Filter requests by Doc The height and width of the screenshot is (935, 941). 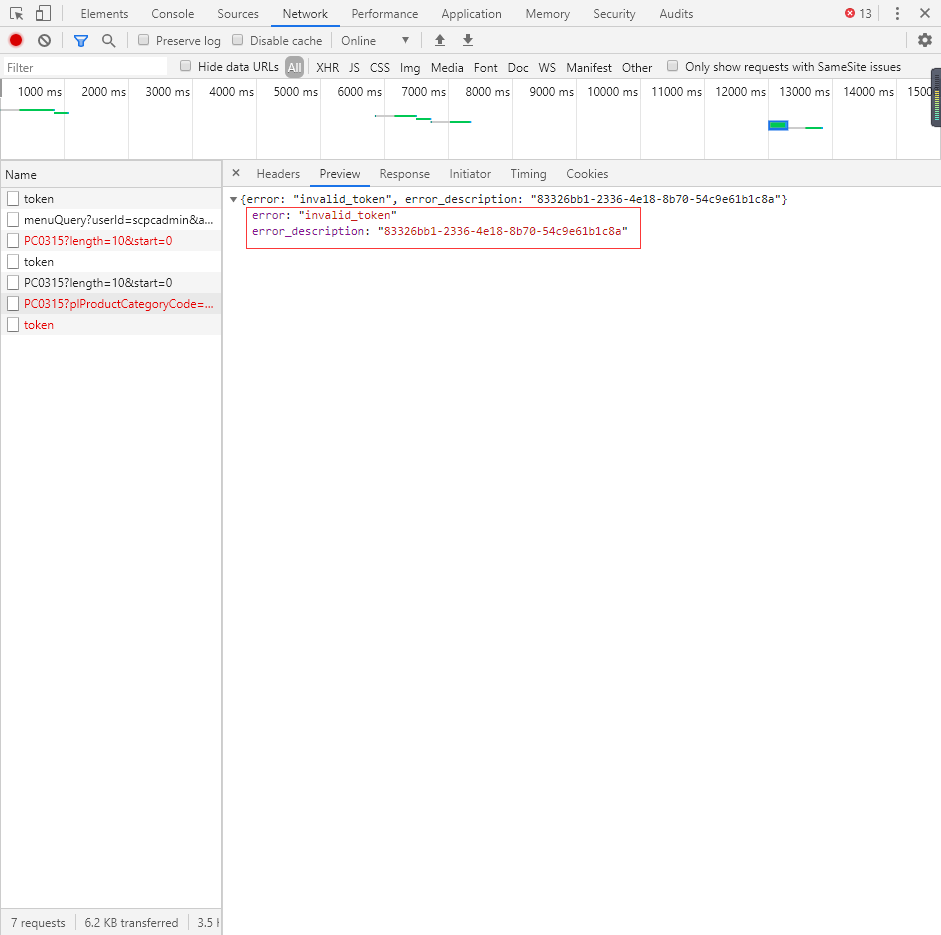coord(518,67)
